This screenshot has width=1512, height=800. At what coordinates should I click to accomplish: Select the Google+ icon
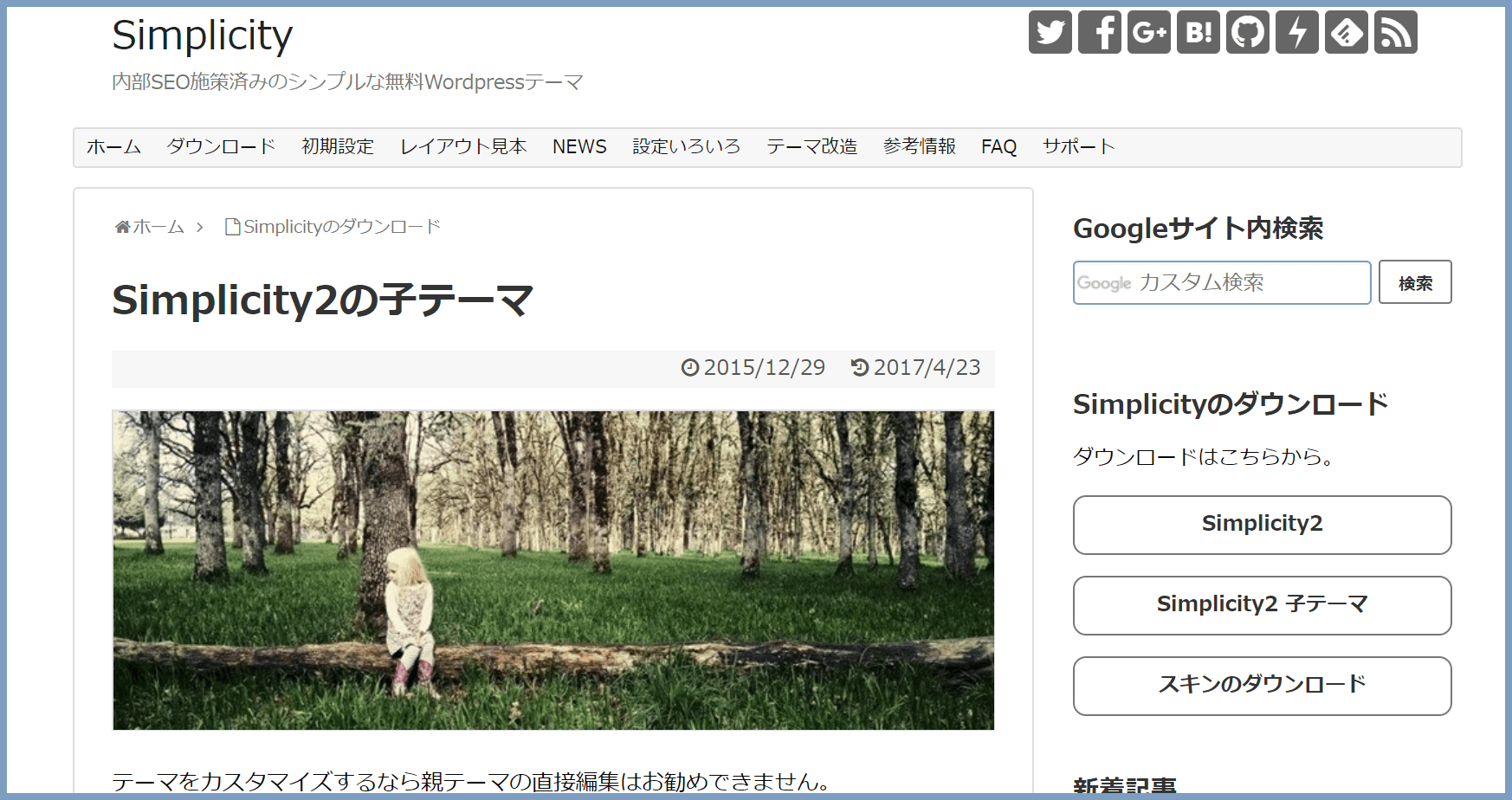click(x=1148, y=33)
